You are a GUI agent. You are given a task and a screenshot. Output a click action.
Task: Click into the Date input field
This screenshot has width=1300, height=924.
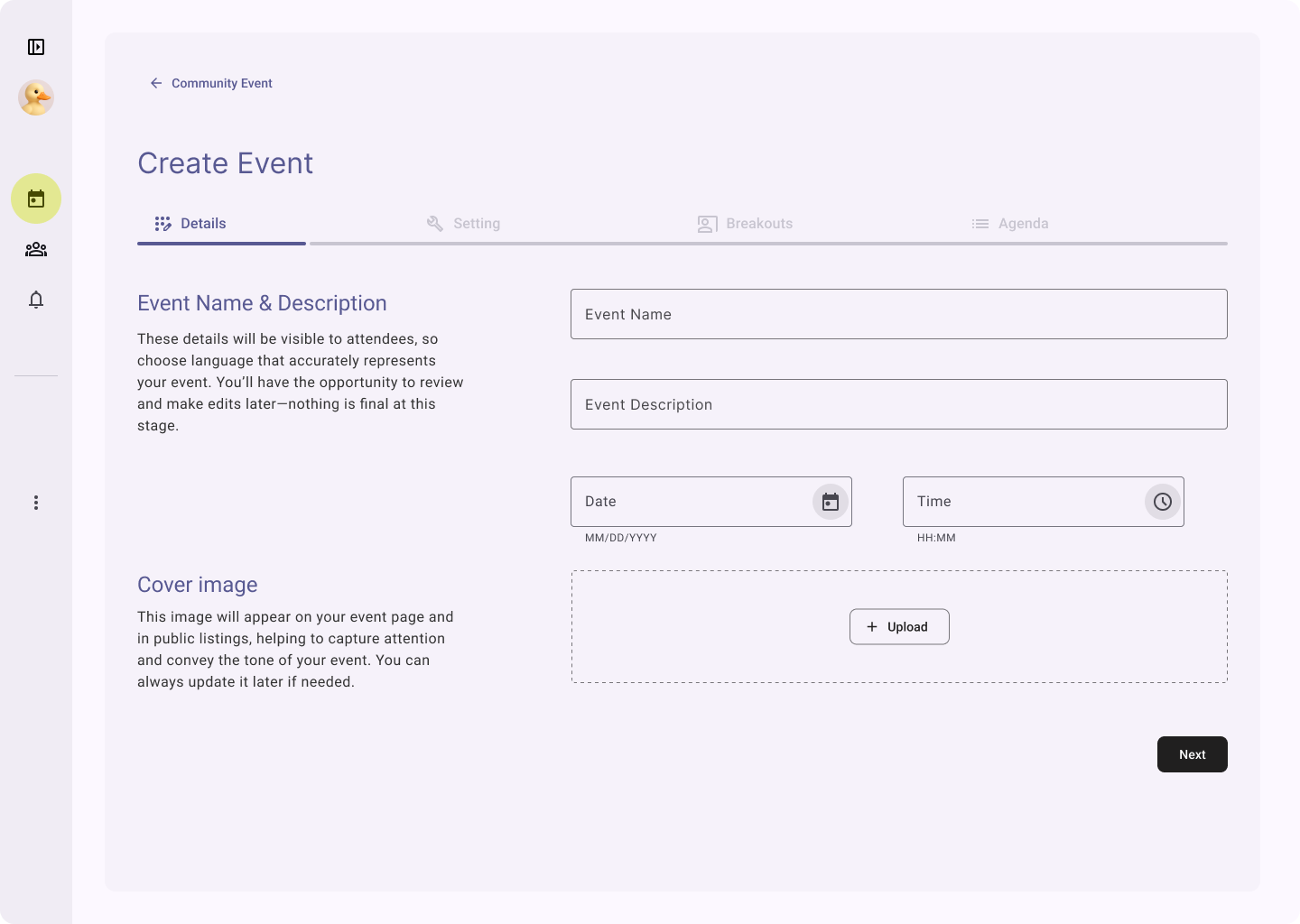[x=686, y=502]
